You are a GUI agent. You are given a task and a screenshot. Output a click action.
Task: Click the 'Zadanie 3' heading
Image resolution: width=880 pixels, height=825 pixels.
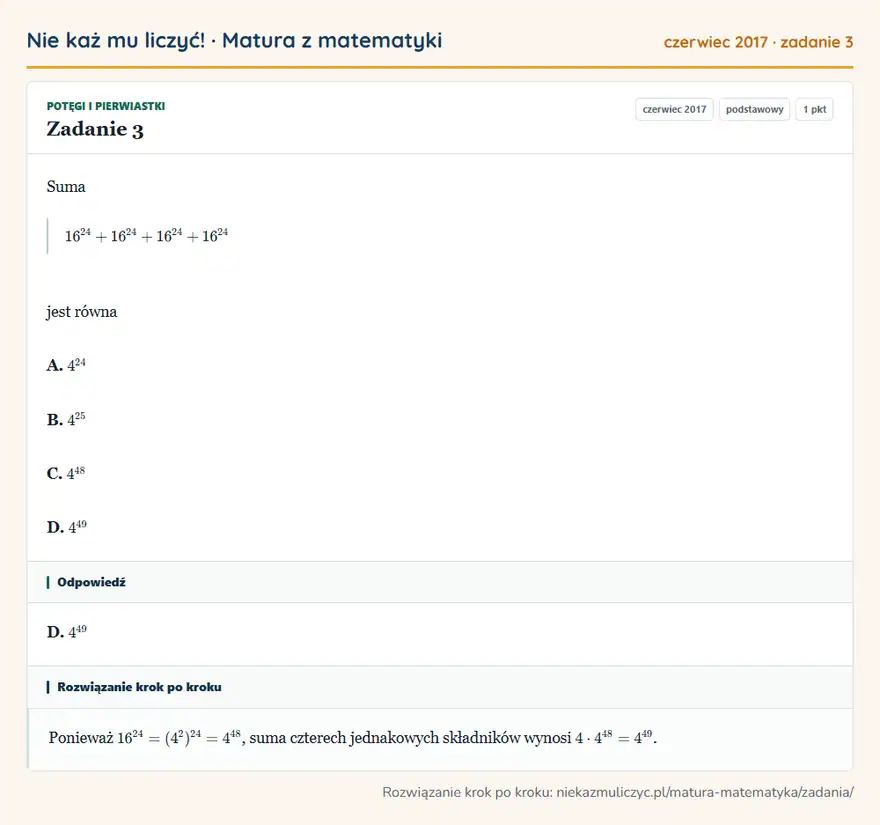tap(95, 129)
